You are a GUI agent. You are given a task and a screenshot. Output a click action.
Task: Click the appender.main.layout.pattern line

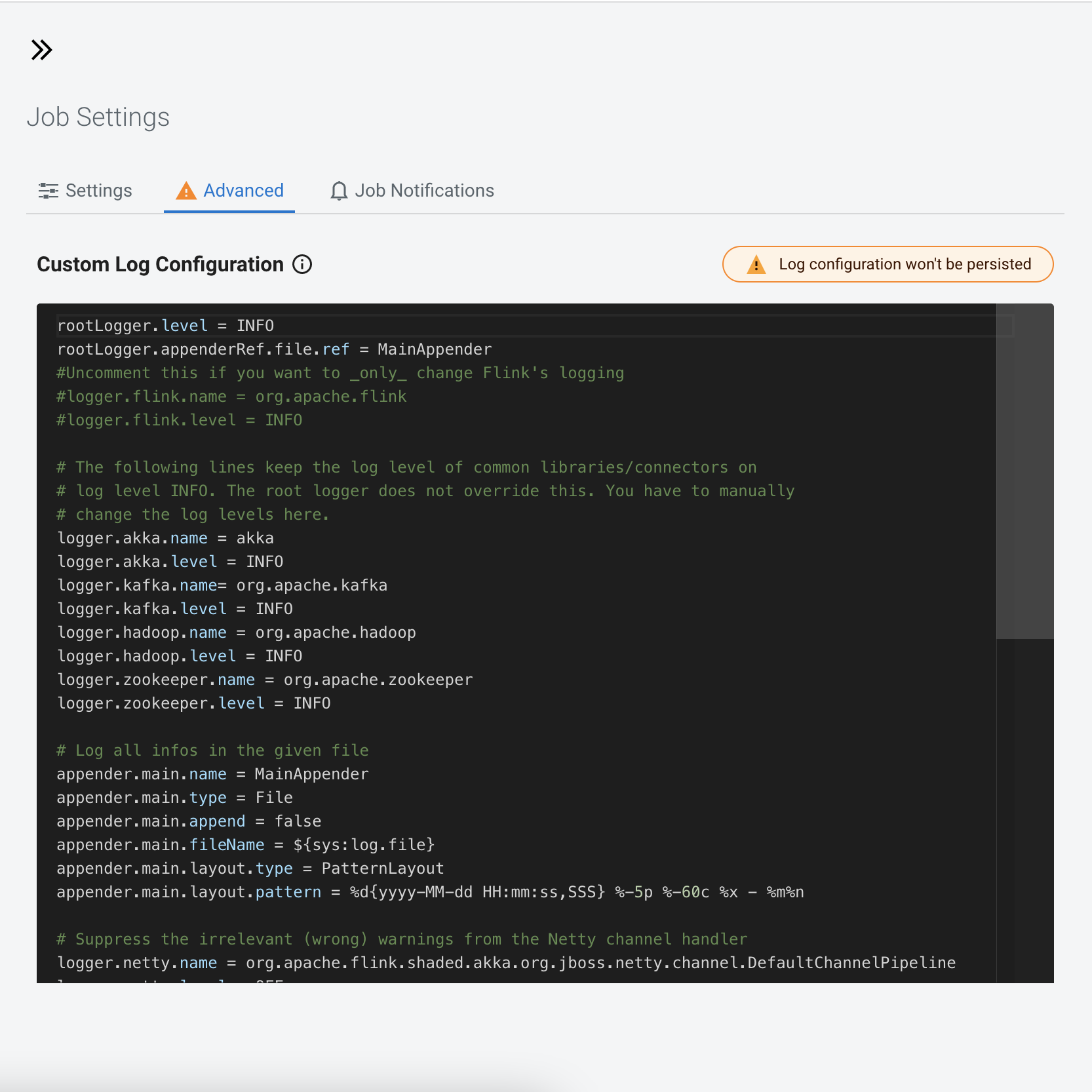coord(429,892)
